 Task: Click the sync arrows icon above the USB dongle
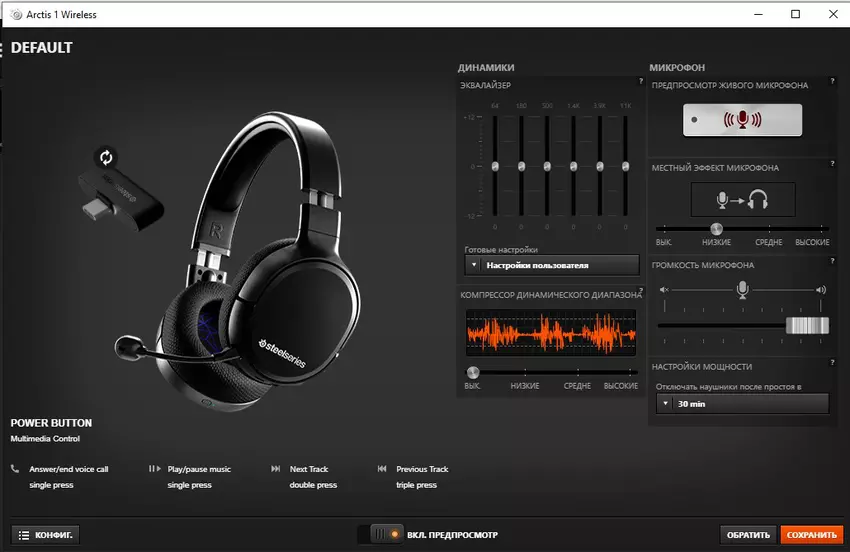pos(106,157)
